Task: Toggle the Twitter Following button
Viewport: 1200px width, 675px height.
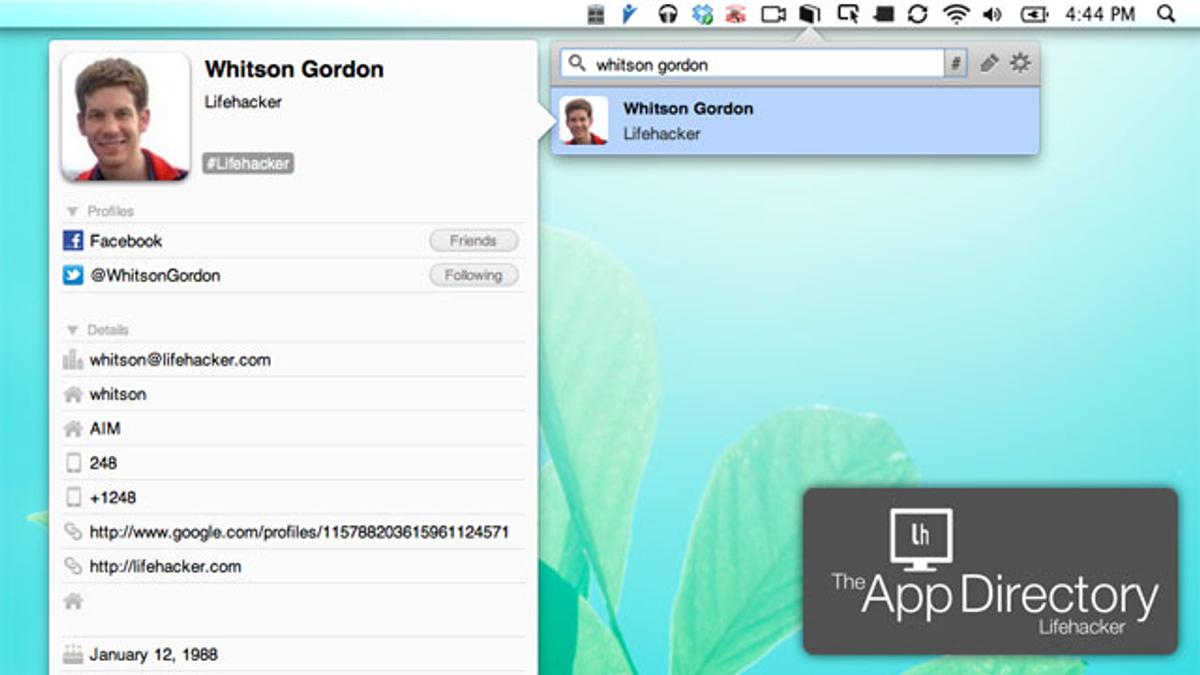Action: [x=473, y=275]
